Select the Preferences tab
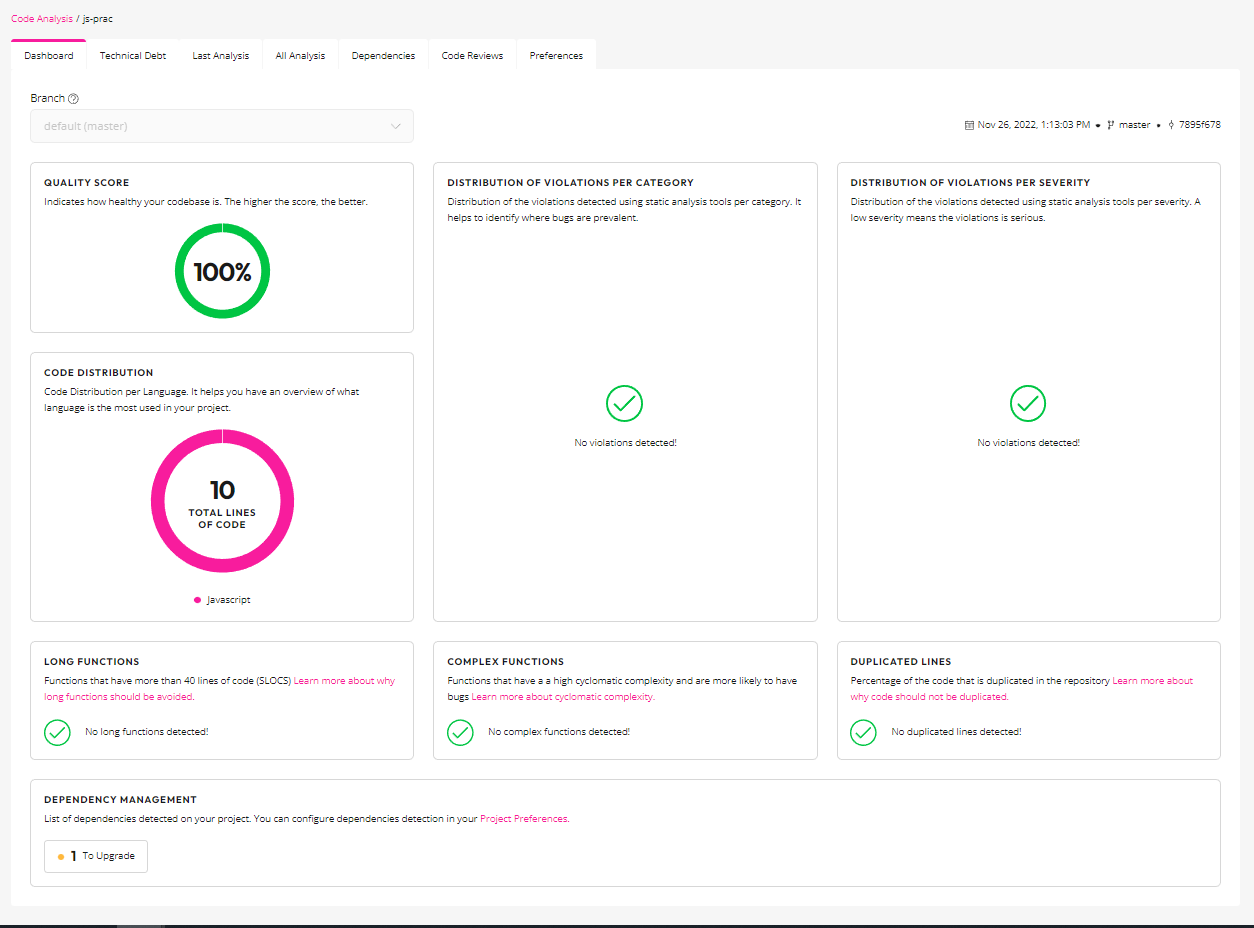The width and height of the screenshot is (1254, 928). (x=556, y=56)
